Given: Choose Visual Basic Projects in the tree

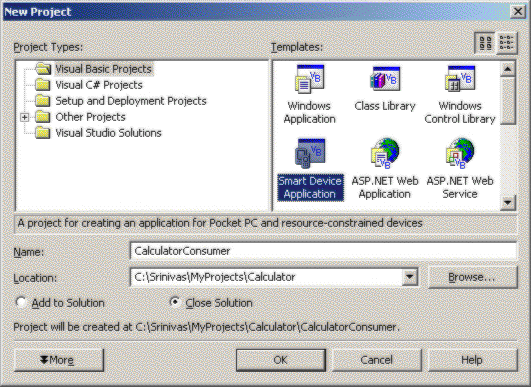Looking at the screenshot, I should tap(103, 69).
